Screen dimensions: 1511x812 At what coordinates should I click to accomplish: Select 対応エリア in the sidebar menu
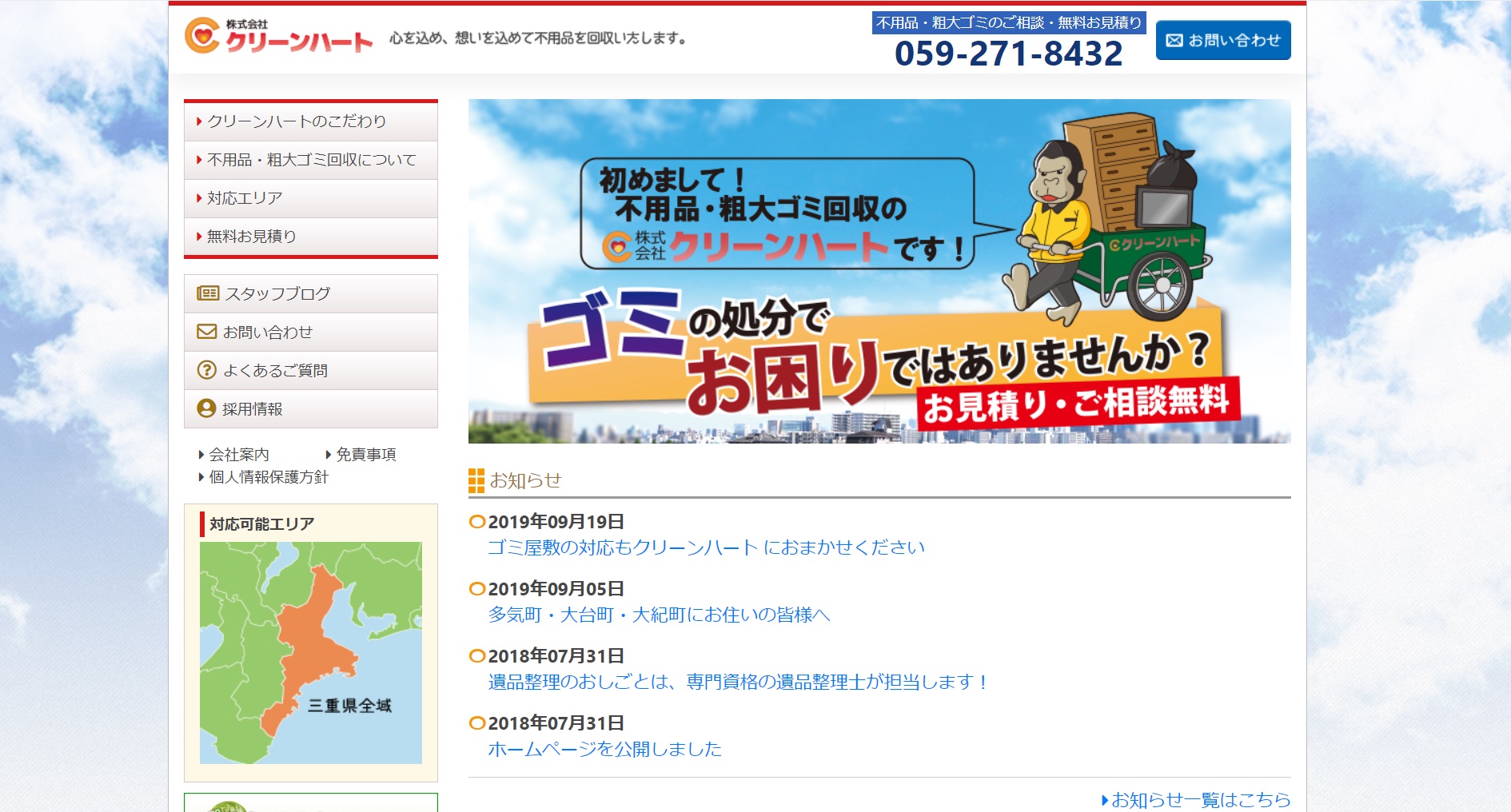coord(245,198)
